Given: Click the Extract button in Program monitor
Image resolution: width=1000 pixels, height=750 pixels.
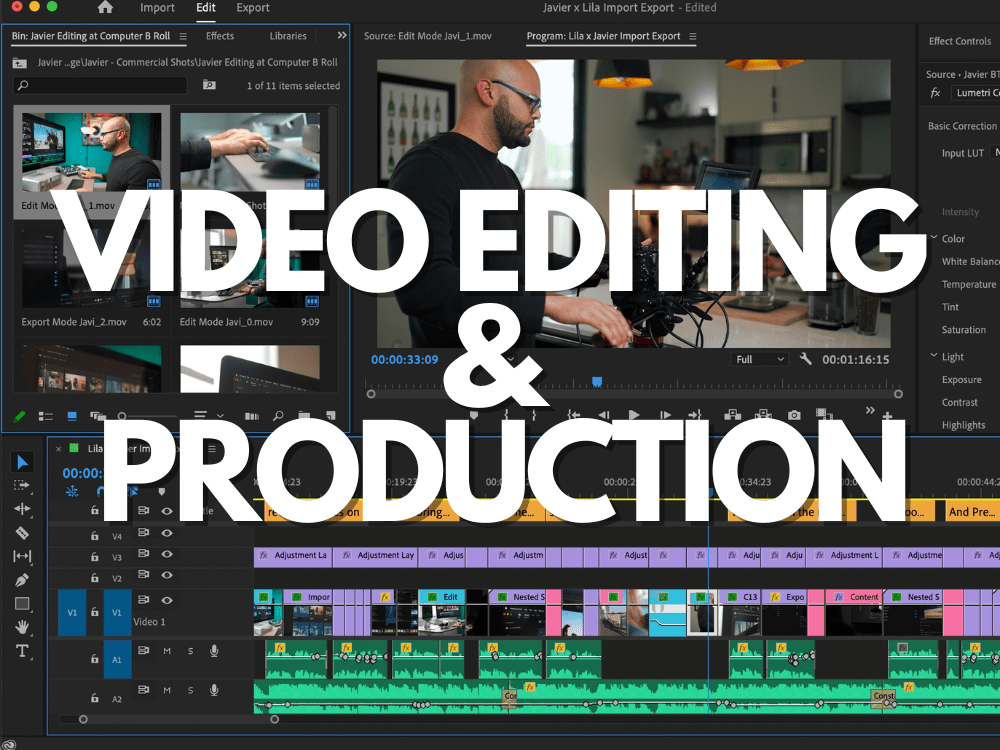Looking at the screenshot, I should [x=763, y=415].
